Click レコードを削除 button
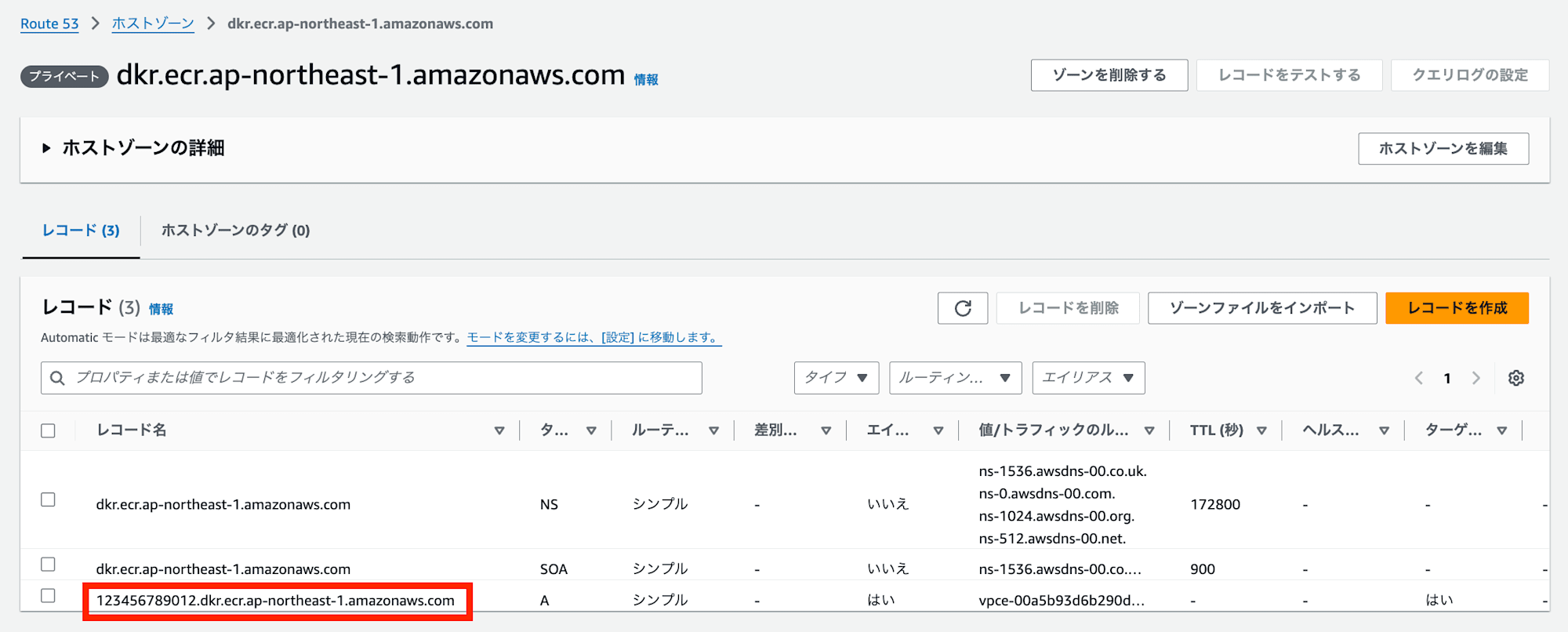This screenshot has width=1568, height=632. coord(1069,308)
